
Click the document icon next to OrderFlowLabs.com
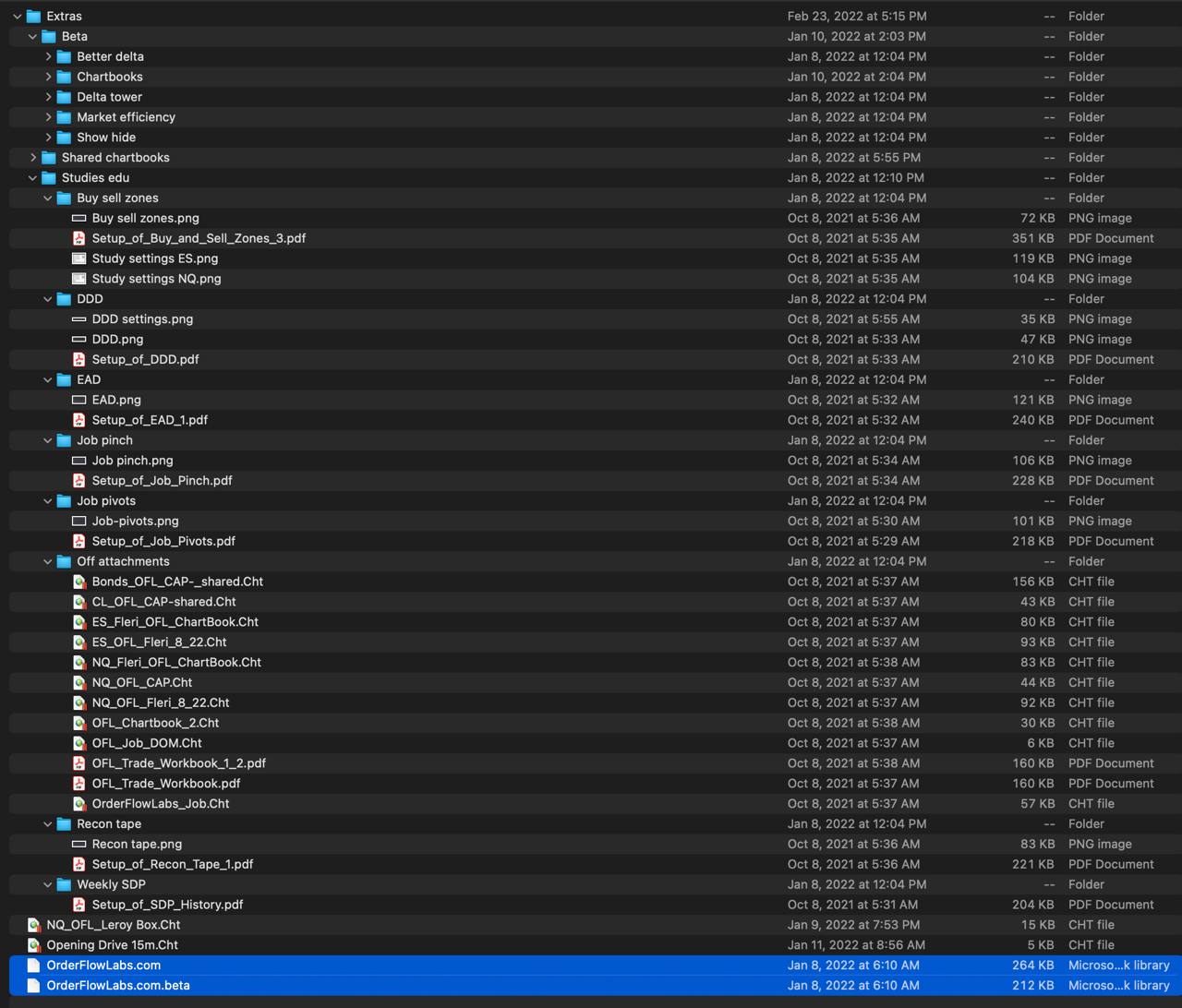(x=33, y=965)
